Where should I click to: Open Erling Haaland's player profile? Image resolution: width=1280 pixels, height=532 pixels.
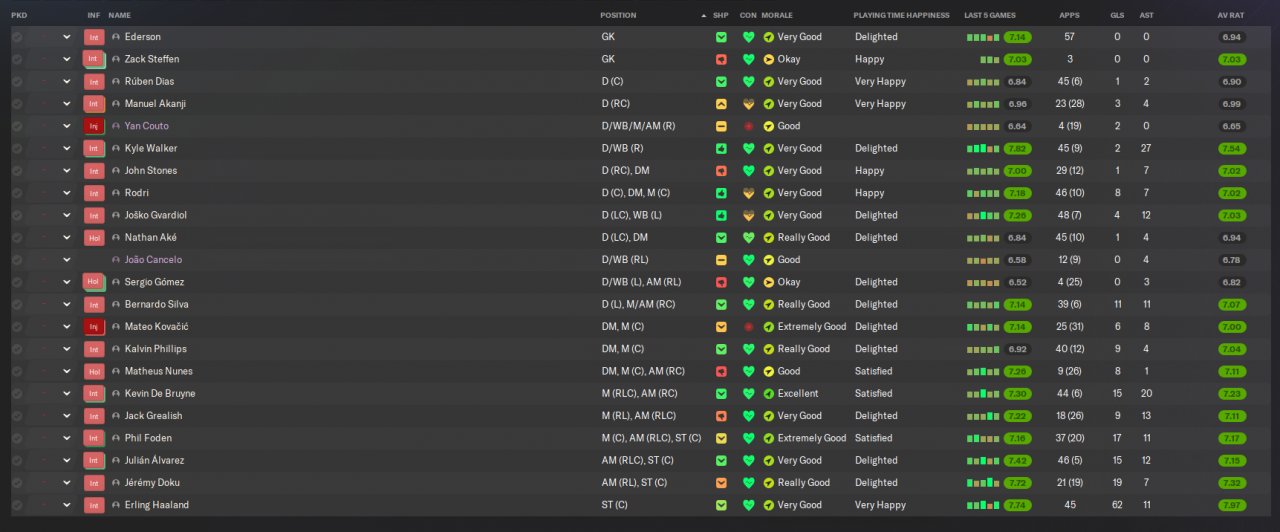tap(157, 505)
